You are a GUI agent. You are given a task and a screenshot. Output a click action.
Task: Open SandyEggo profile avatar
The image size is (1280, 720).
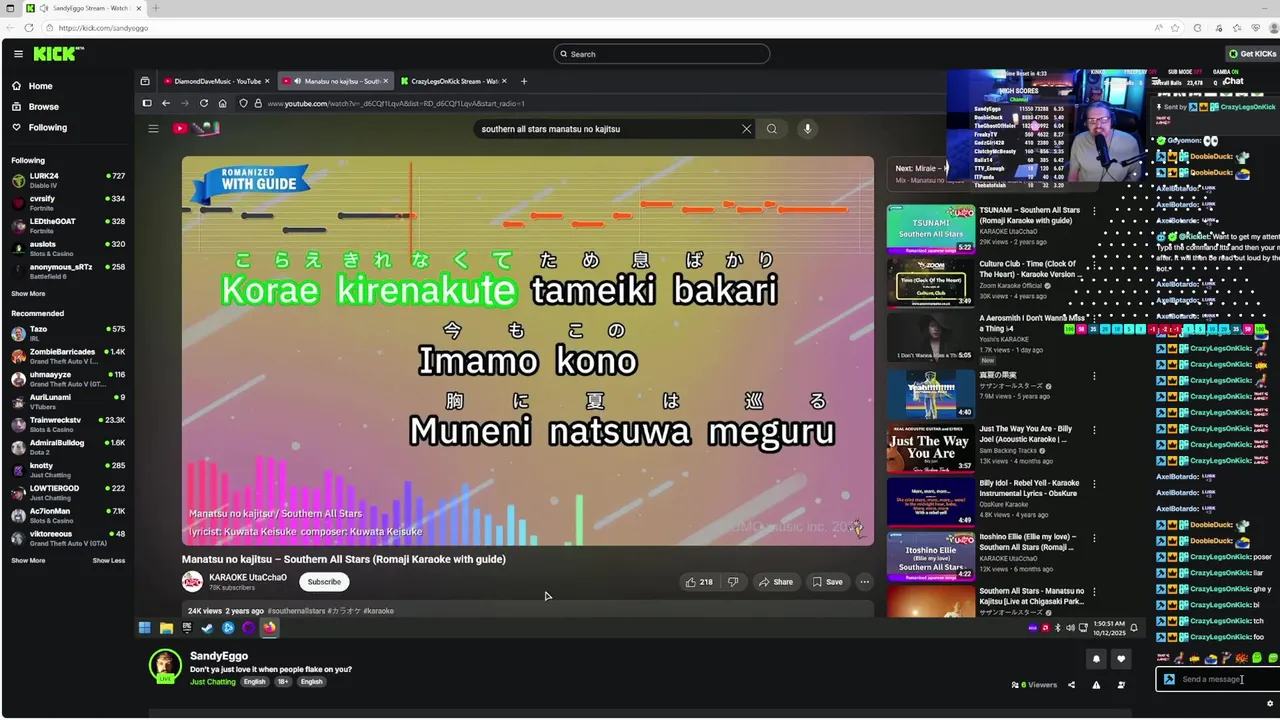pyautogui.click(x=165, y=665)
